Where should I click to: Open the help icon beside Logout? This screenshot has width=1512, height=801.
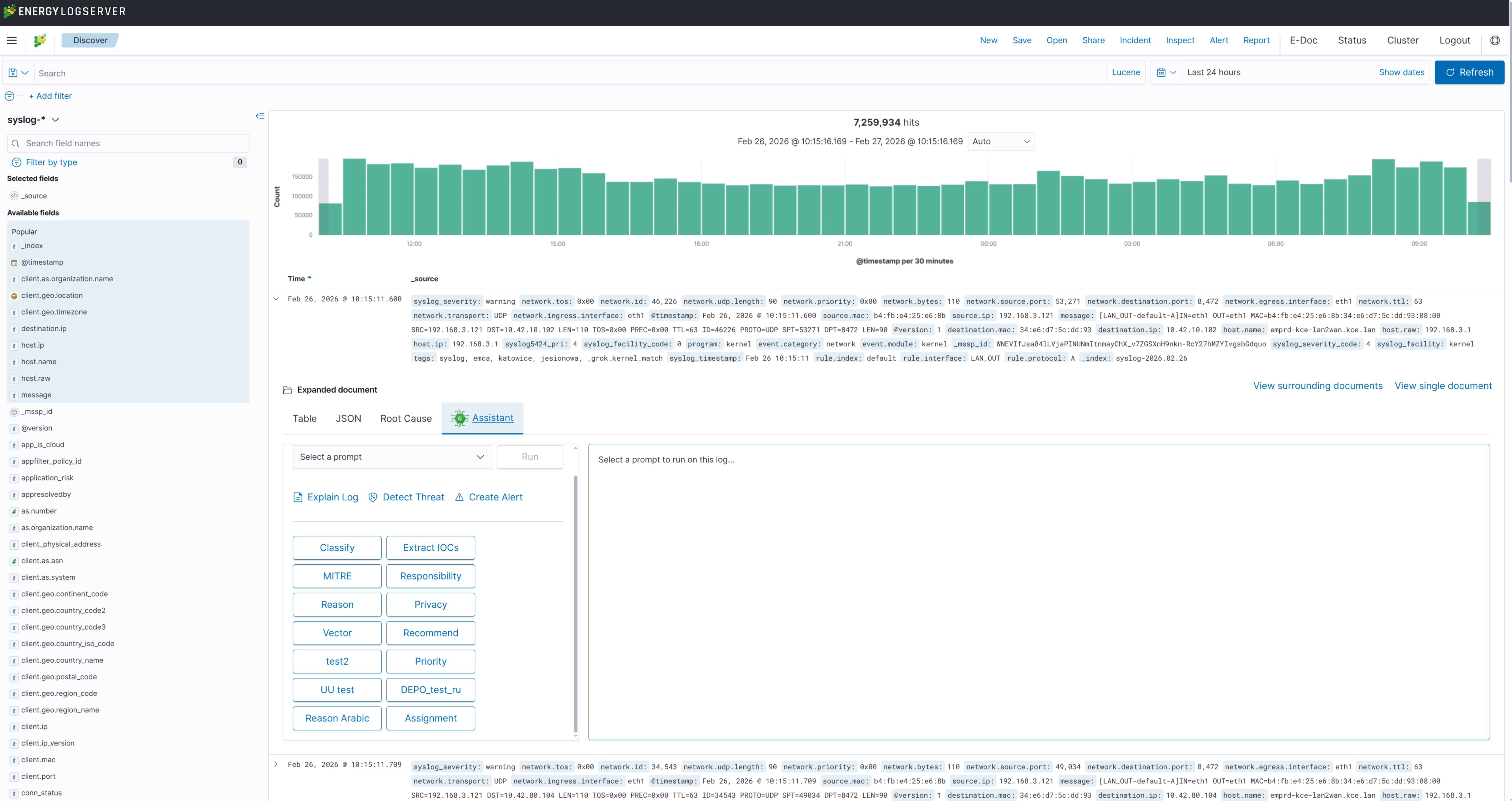tap(1495, 41)
